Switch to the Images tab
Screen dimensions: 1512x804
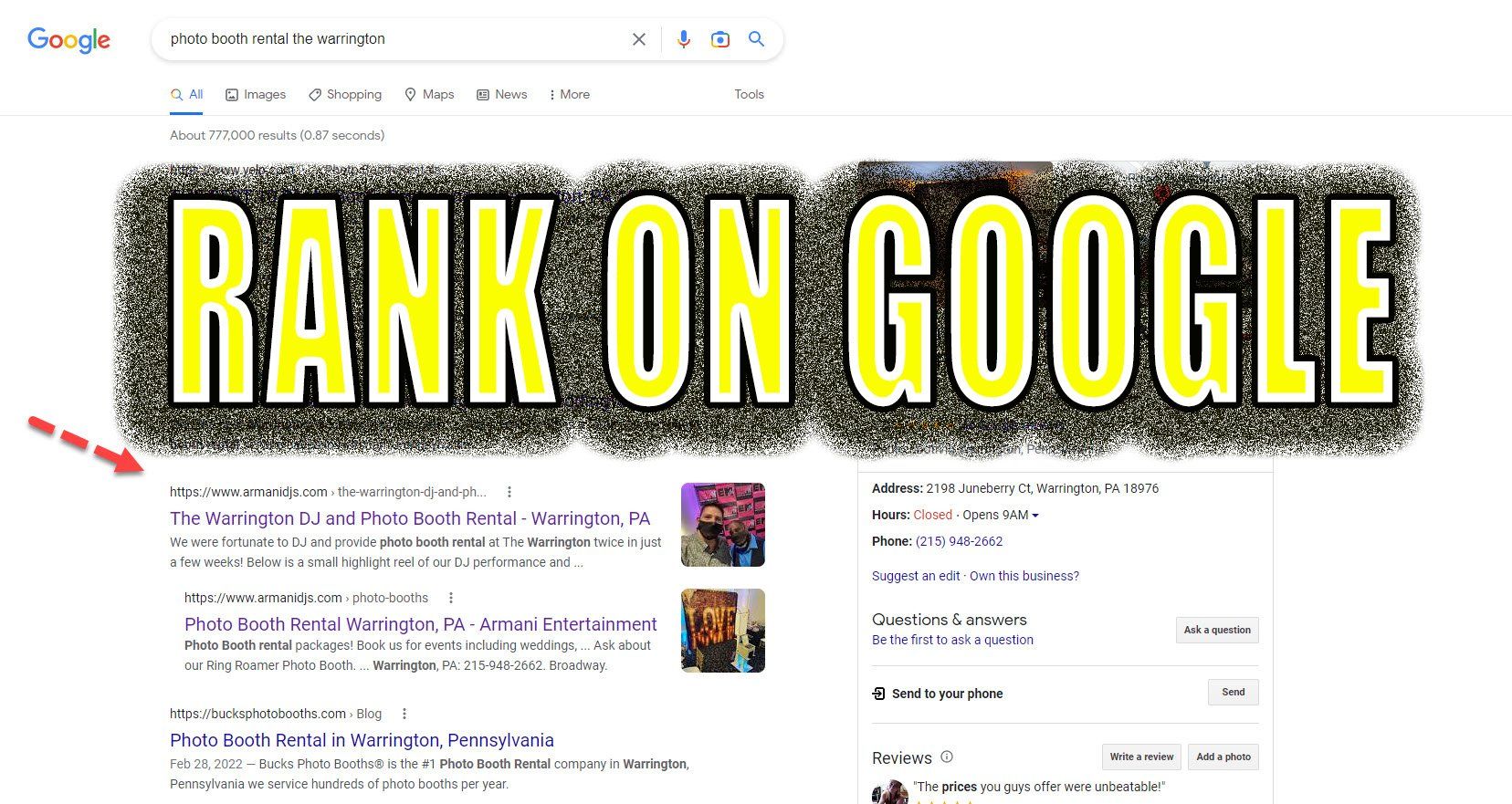256,94
